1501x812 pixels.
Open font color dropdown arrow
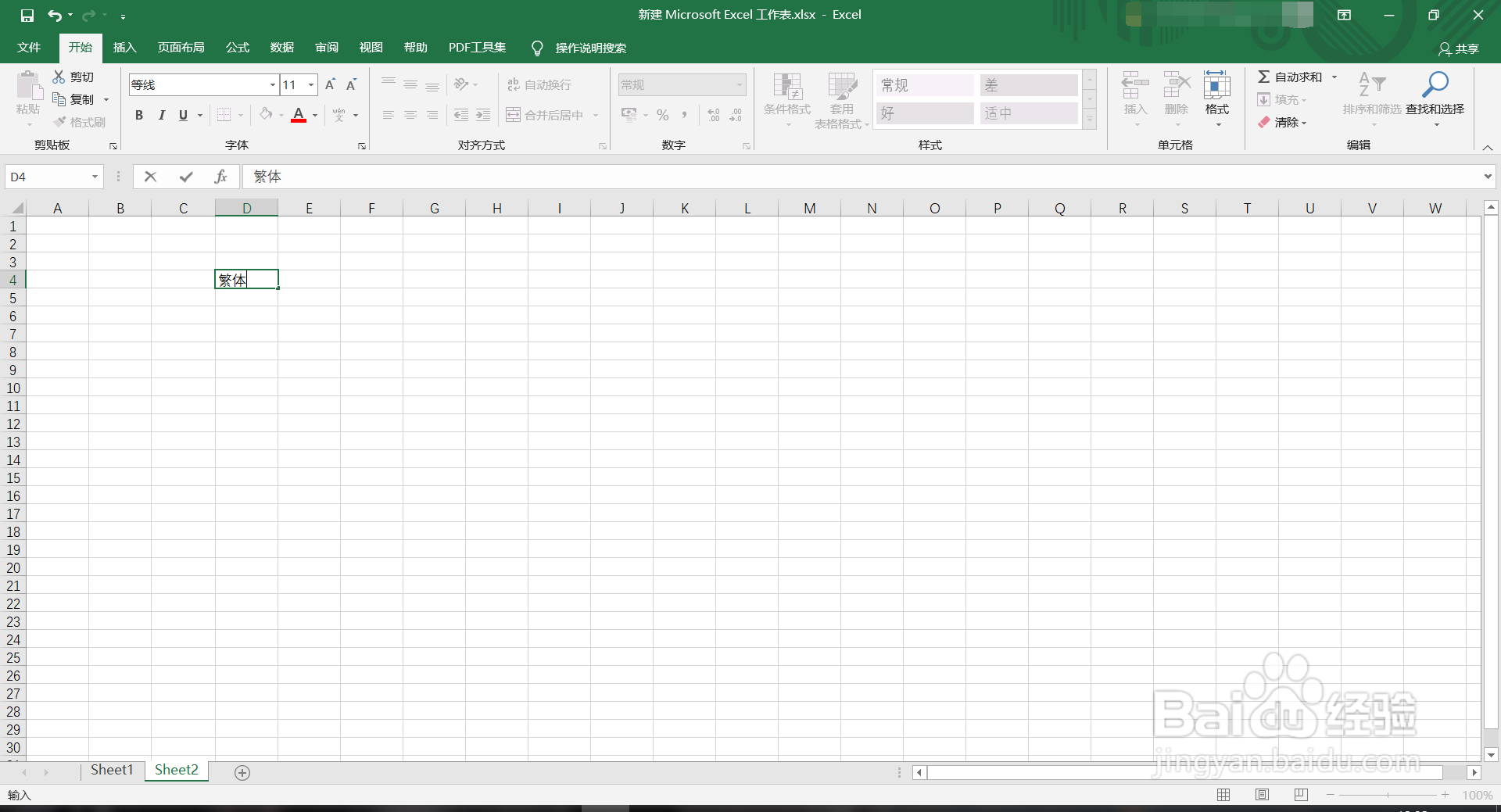tap(315, 115)
